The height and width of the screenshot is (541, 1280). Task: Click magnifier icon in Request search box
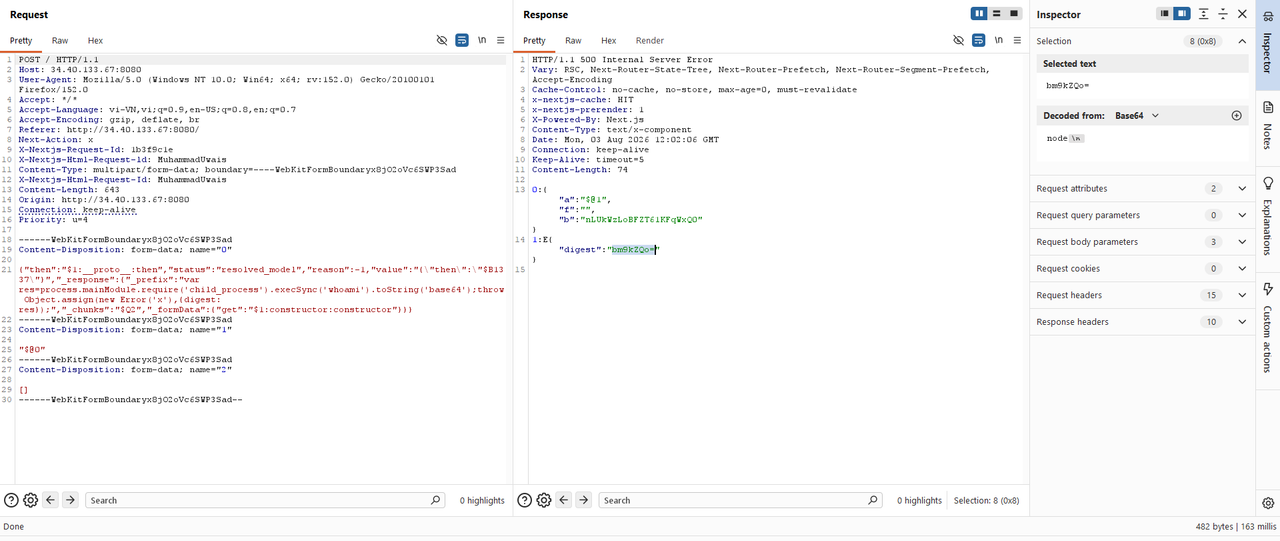(435, 500)
